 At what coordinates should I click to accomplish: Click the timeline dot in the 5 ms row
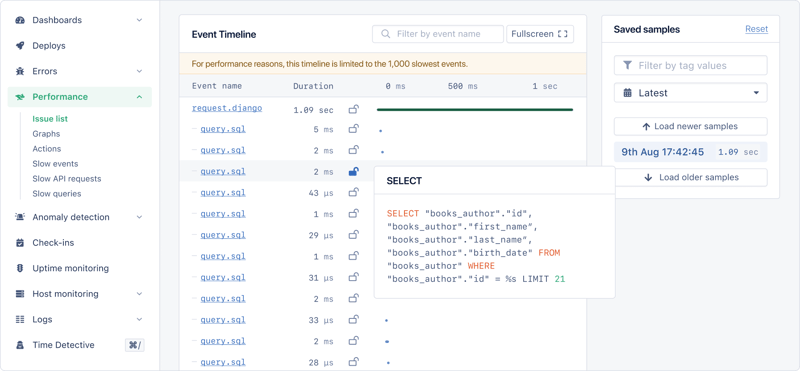coord(381,131)
